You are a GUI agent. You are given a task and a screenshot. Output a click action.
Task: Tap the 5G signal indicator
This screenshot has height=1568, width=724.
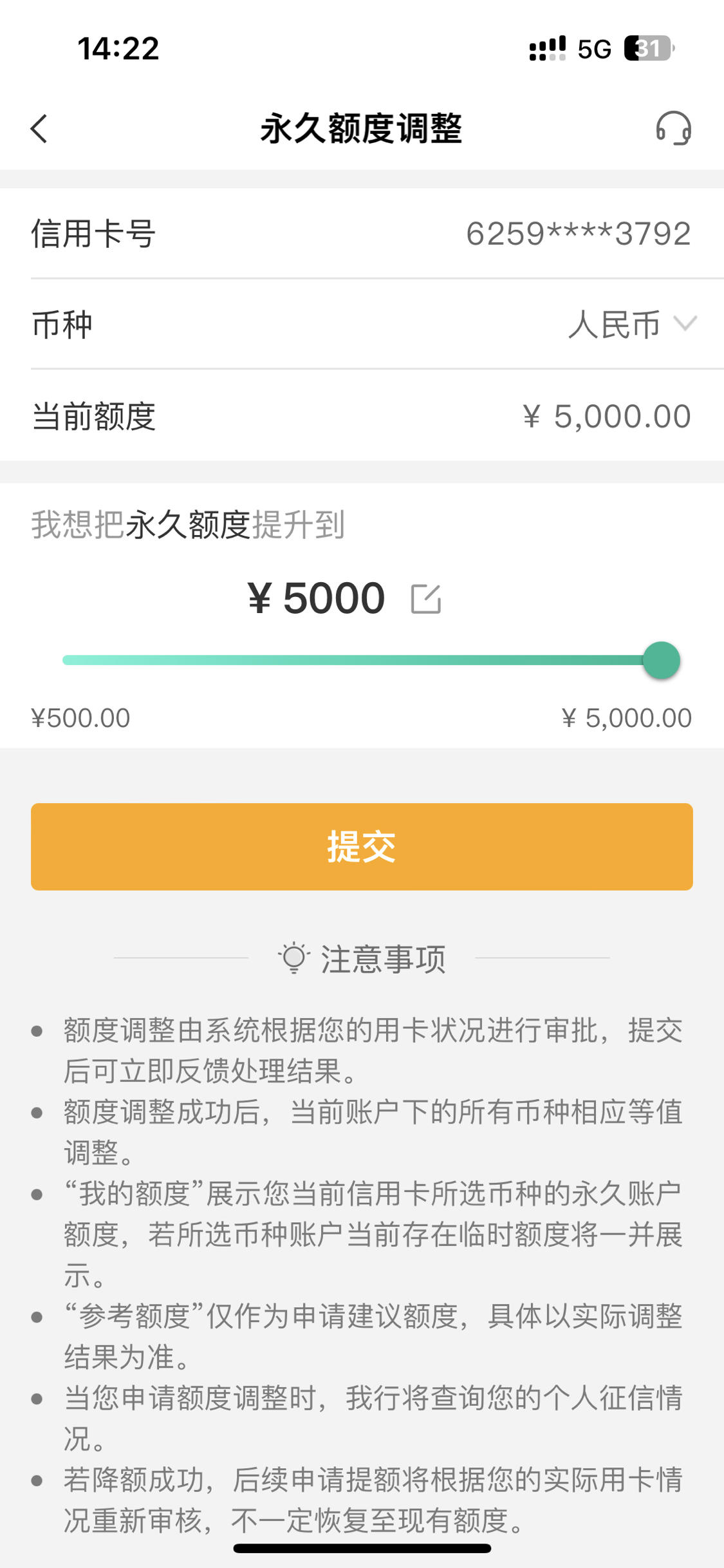pyautogui.click(x=594, y=49)
